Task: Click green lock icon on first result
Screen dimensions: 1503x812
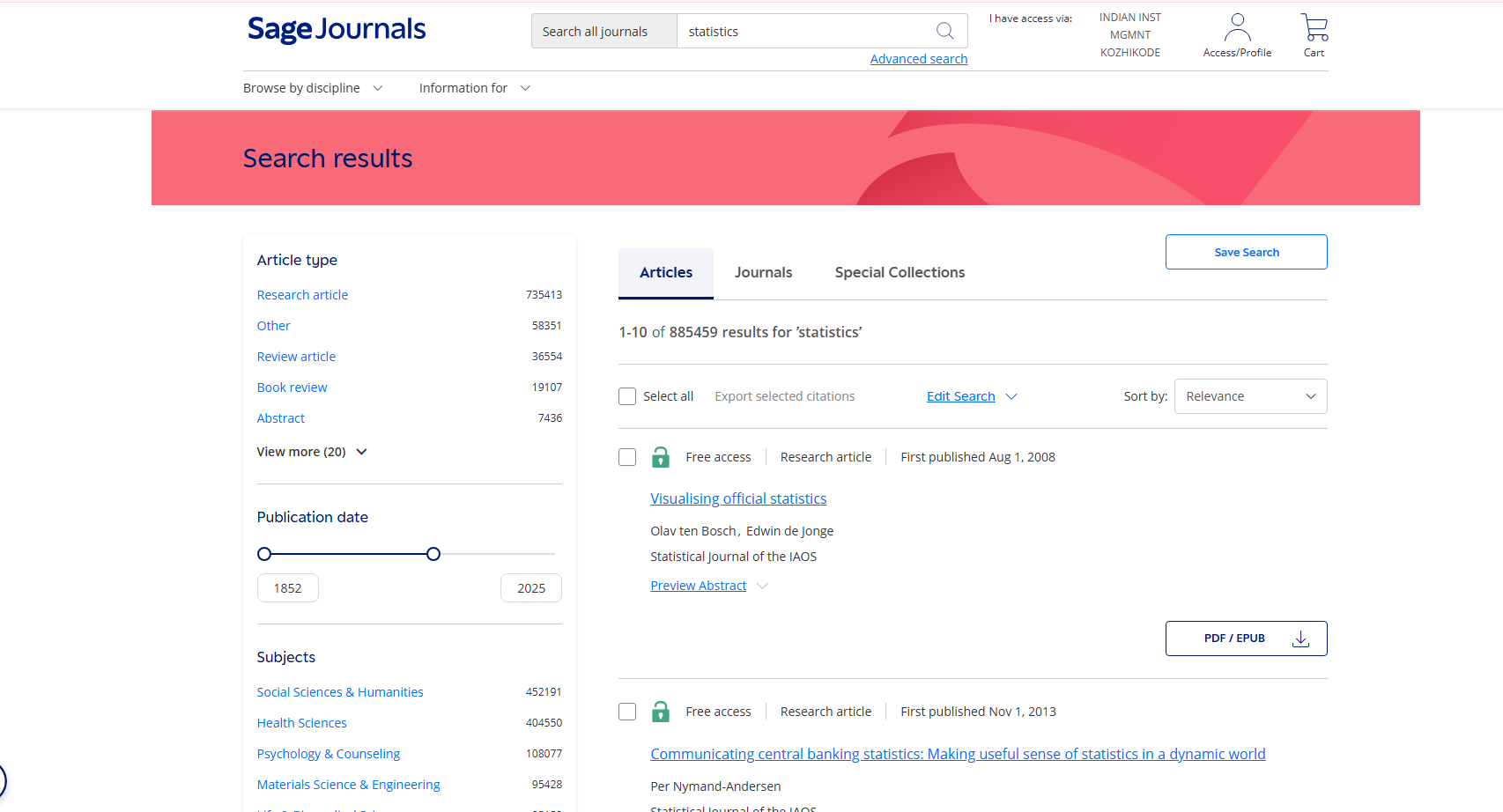Action: (660, 457)
